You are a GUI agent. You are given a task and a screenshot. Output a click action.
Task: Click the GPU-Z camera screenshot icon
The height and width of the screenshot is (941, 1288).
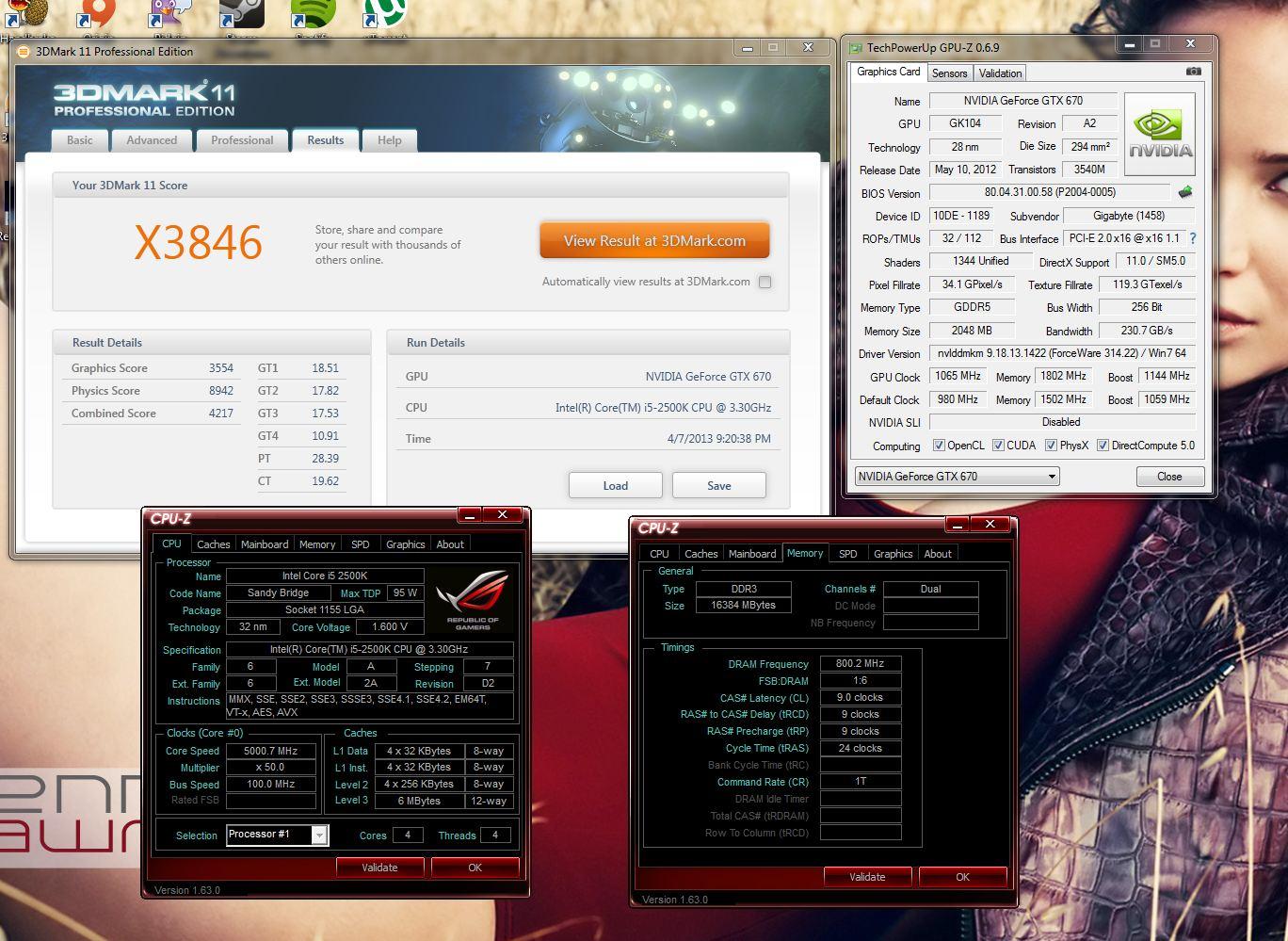click(x=1193, y=72)
